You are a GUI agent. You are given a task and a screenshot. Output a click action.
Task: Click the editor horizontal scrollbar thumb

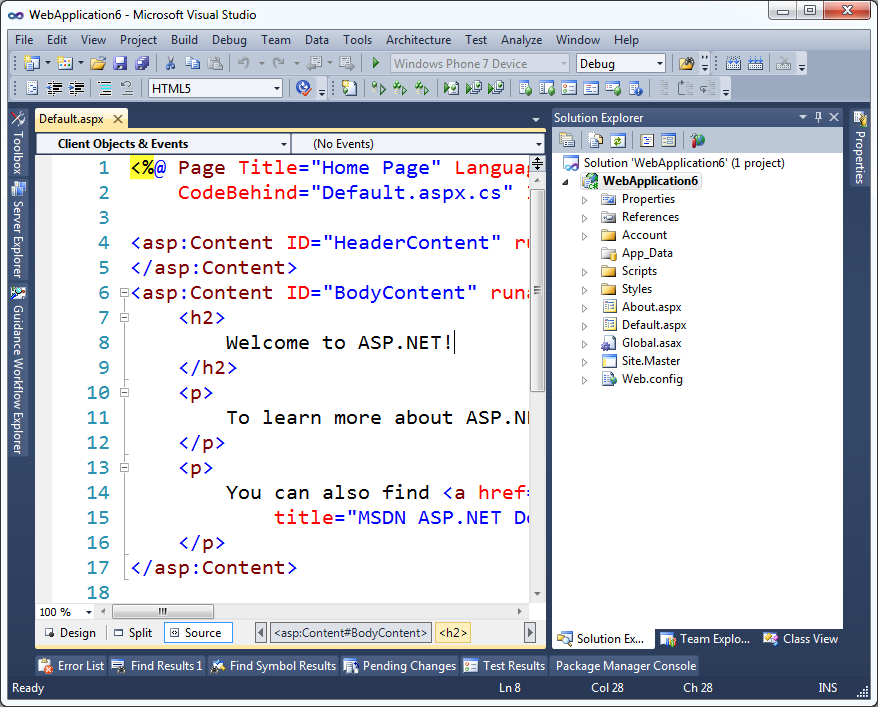point(163,611)
